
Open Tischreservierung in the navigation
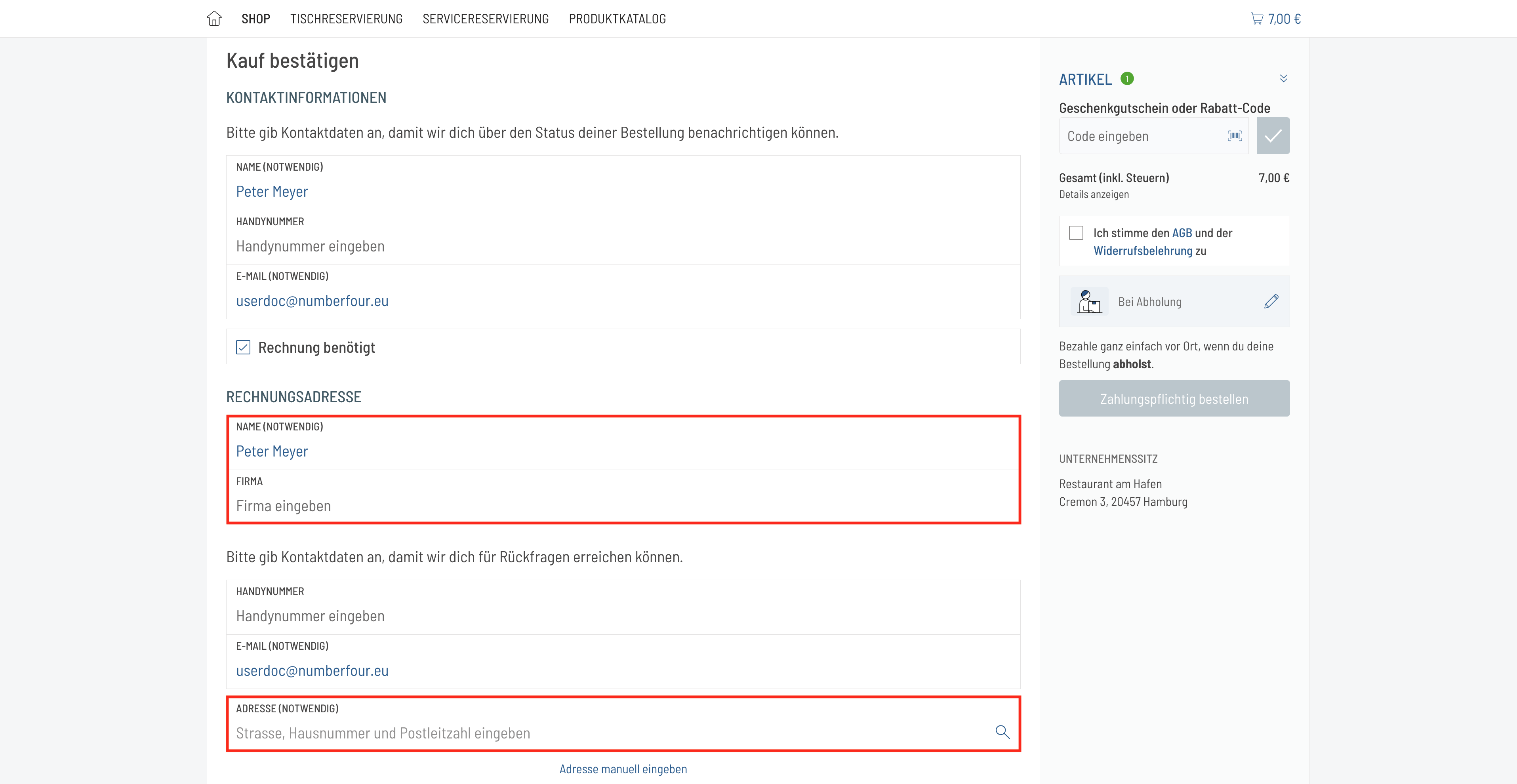click(346, 19)
